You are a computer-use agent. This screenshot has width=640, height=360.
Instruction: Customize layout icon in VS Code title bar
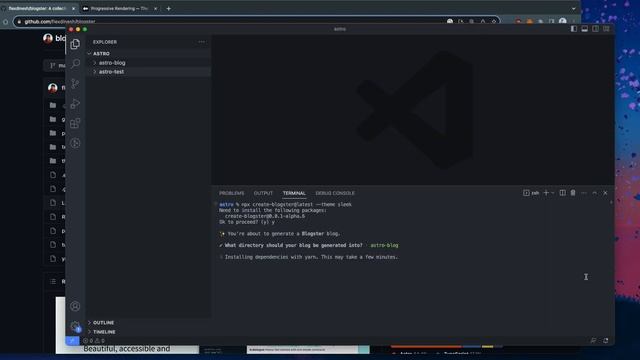click(606, 29)
